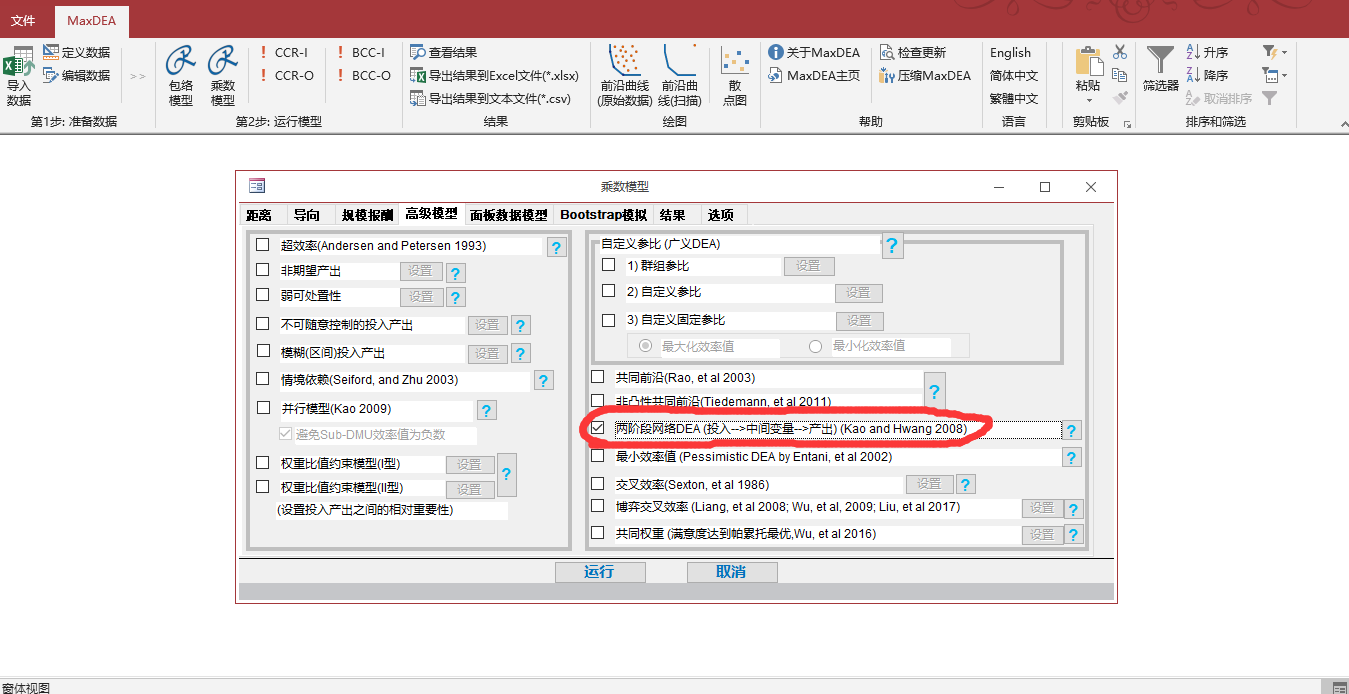The width and height of the screenshot is (1349, 694).
Task: Run the CCR-O model shortcut
Action: click(285, 75)
